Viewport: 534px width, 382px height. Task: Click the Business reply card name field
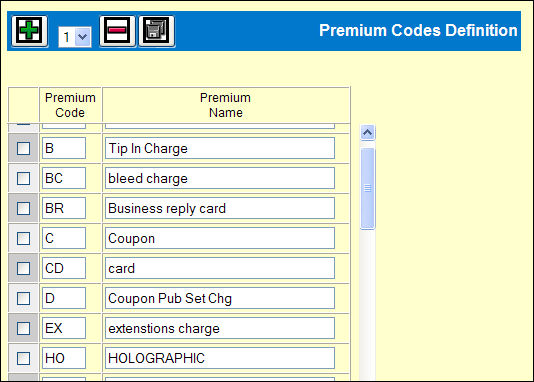(x=220, y=208)
